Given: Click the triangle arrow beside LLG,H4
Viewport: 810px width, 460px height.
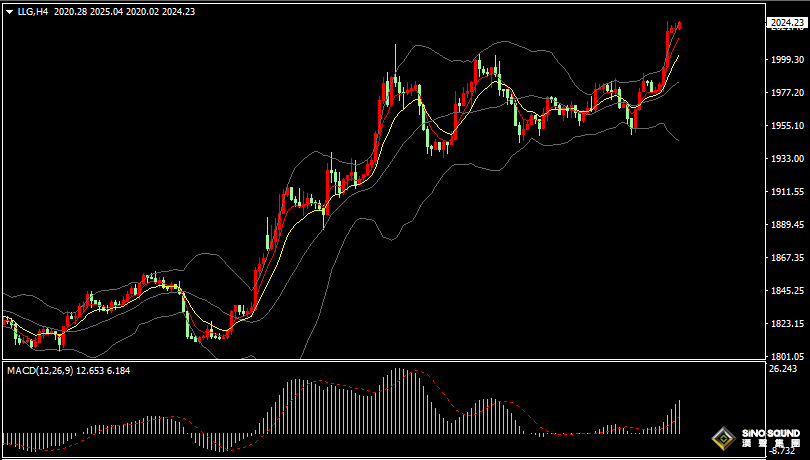Looking at the screenshot, I should click(9, 11).
